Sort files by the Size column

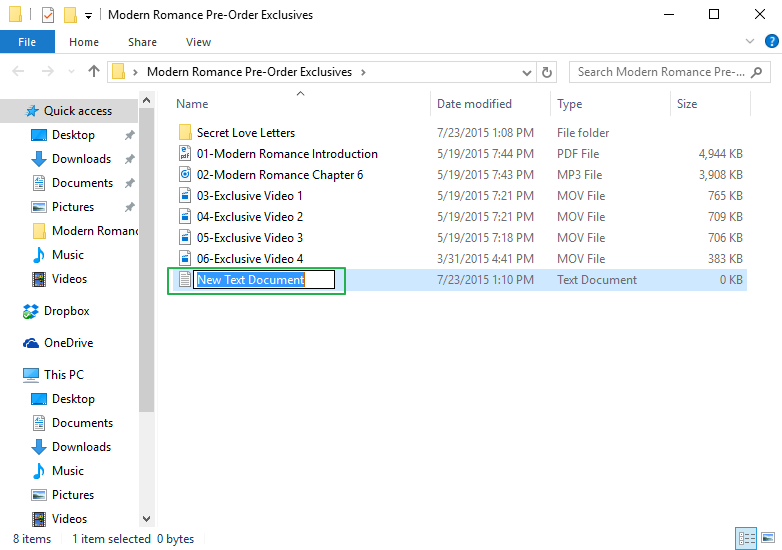coord(687,104)
